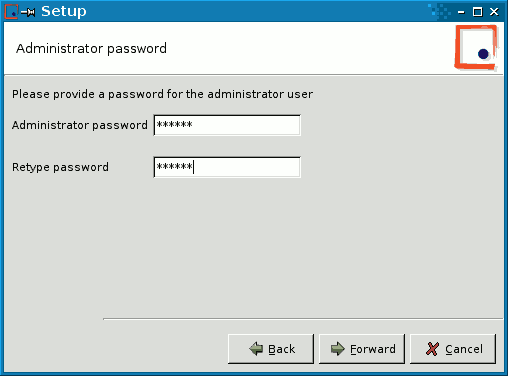Focus the Administrator password input field
Image resolution: width=508 pixels, height=376 pixels.
(227, 125)
